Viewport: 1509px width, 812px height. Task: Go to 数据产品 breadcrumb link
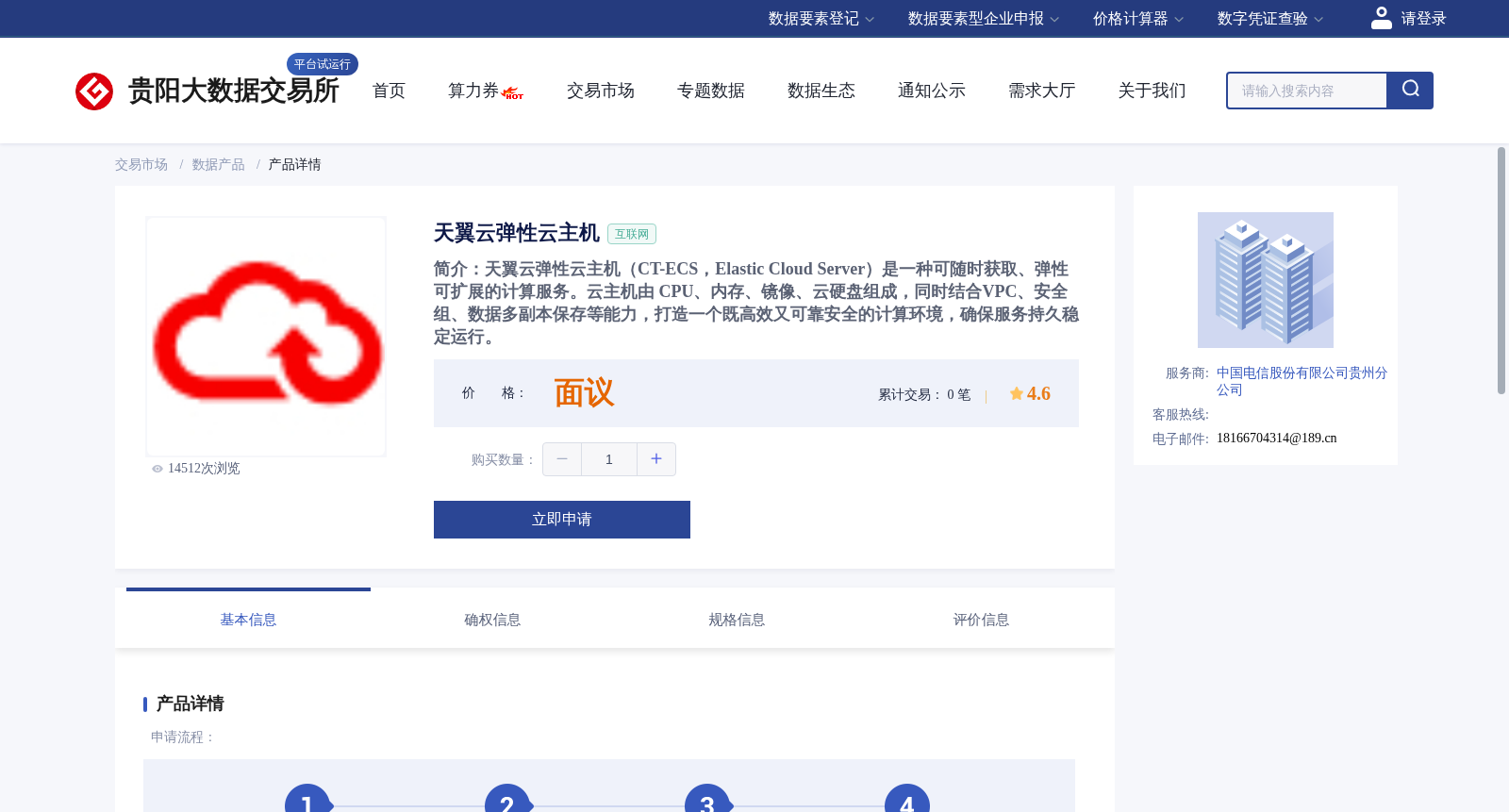(219, 165)
